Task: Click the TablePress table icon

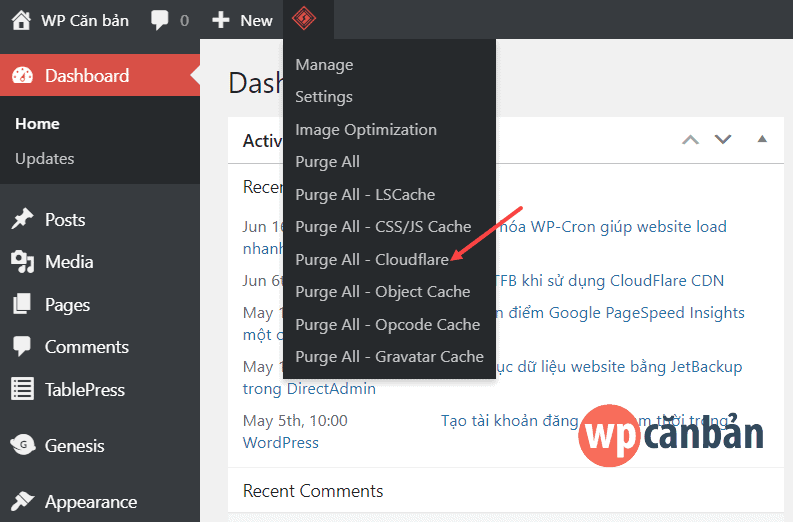Action: [x=22, y=389]
